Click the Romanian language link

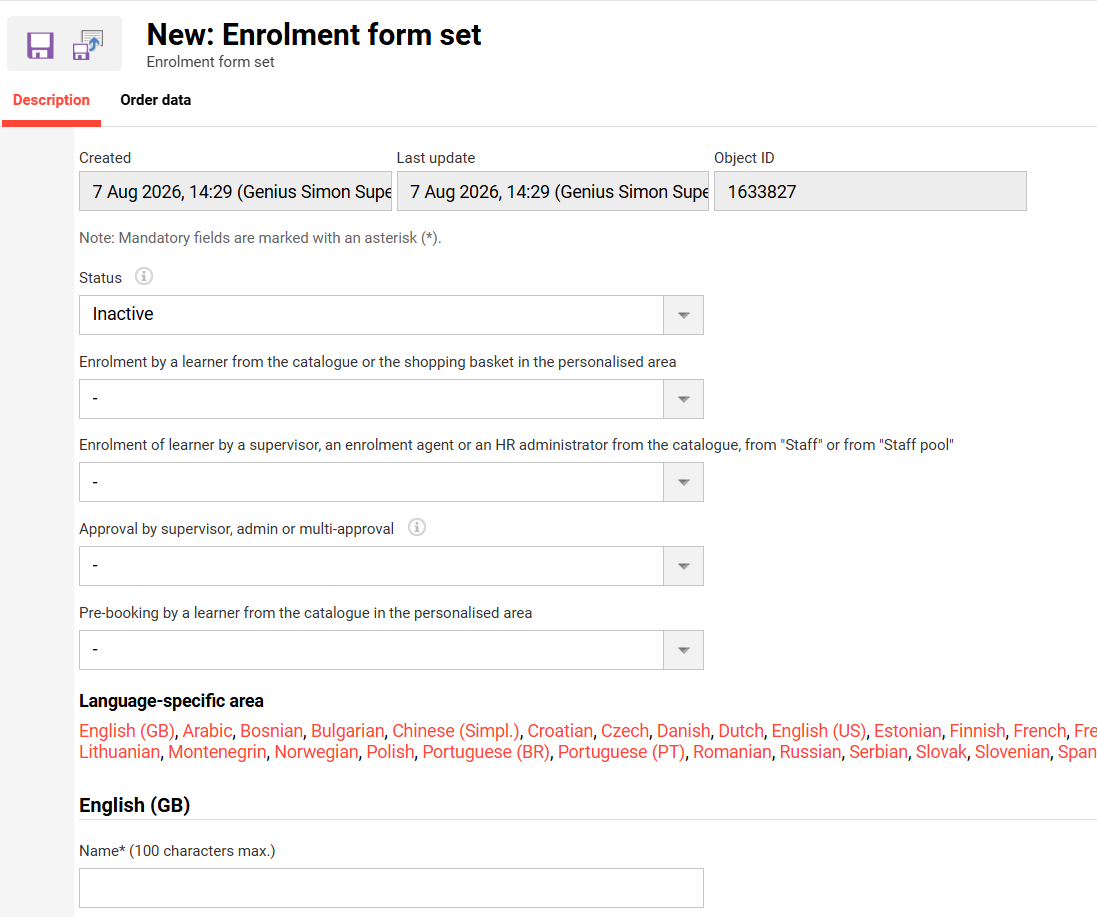732,752
